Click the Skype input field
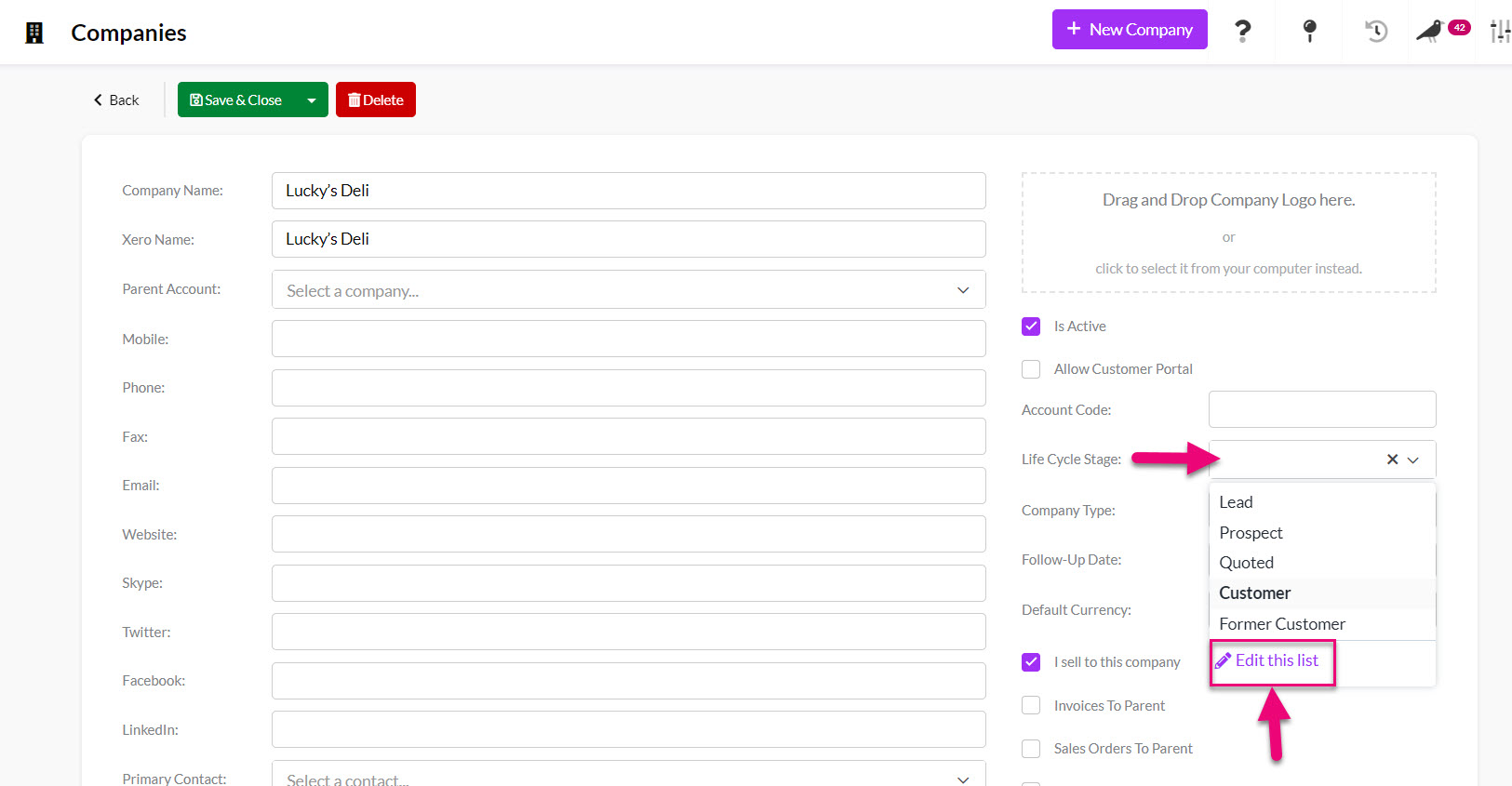Screen dimensions: 1512x786 (x=629, y=583)
